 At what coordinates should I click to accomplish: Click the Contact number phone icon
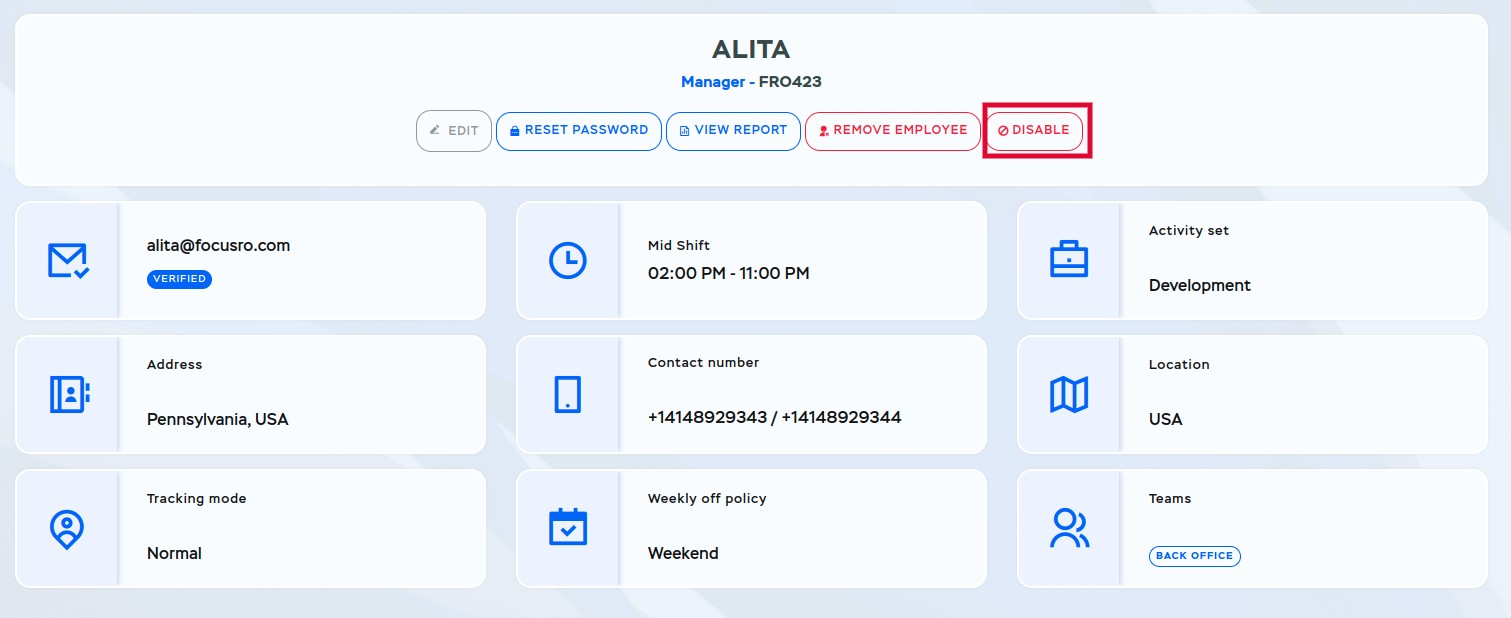coord(568,394)
